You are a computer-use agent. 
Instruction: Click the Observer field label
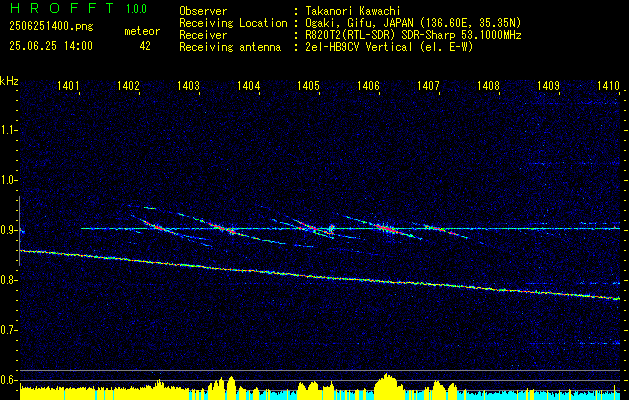[203, 12]
